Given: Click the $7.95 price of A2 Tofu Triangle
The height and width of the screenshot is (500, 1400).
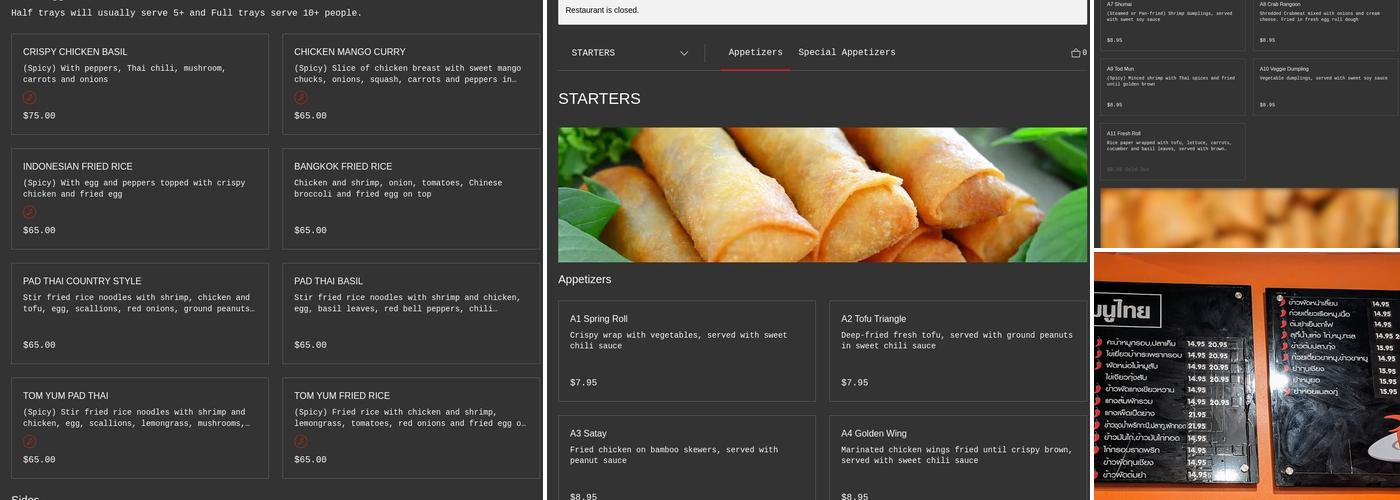Looking at the screenshot, I should [x=855, y=383].
